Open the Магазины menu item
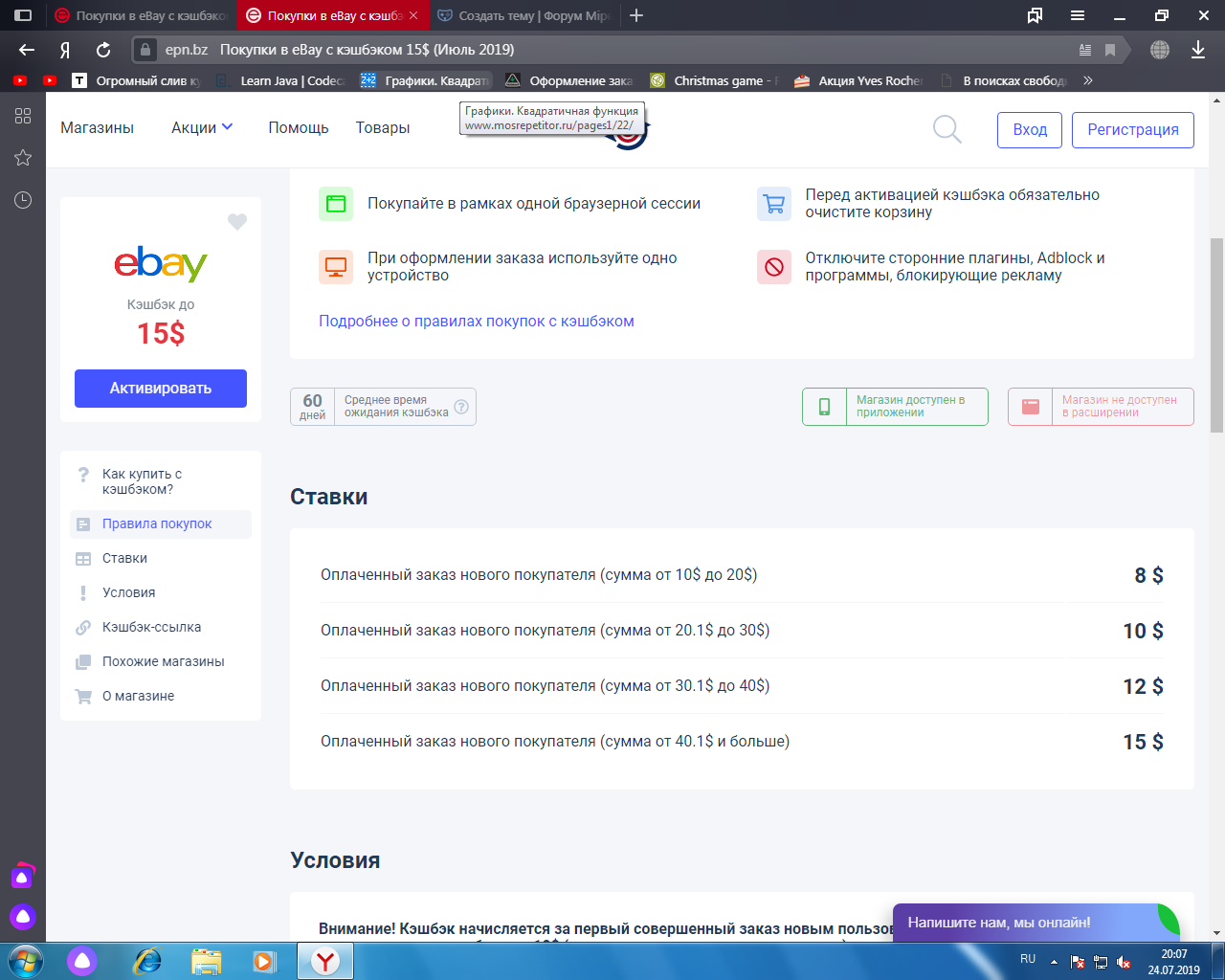 click(97, 127)
